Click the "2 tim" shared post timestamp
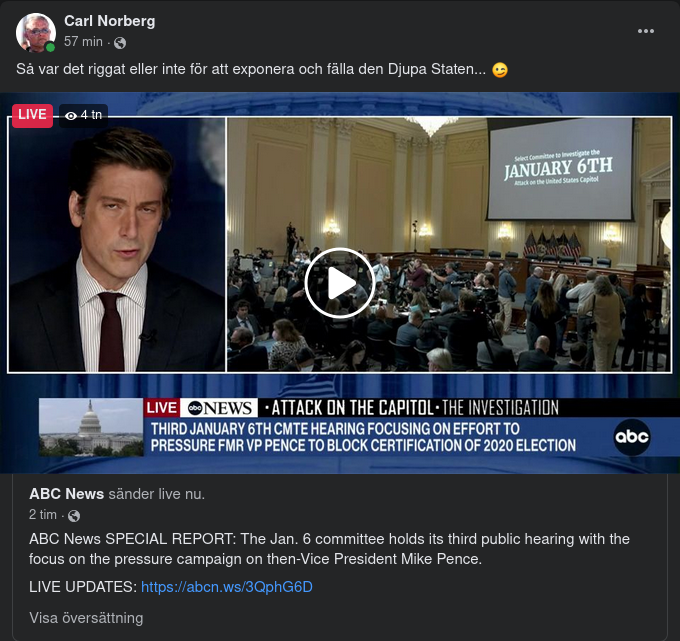 click(42, 515)
